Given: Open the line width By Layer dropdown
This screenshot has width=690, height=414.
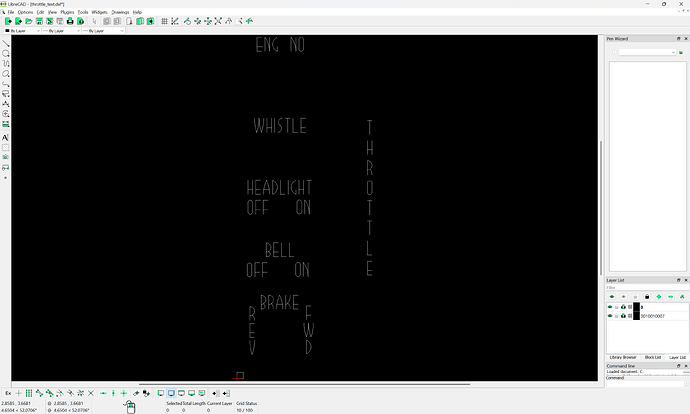Looking at the screenshot, I should click(59, 31).
